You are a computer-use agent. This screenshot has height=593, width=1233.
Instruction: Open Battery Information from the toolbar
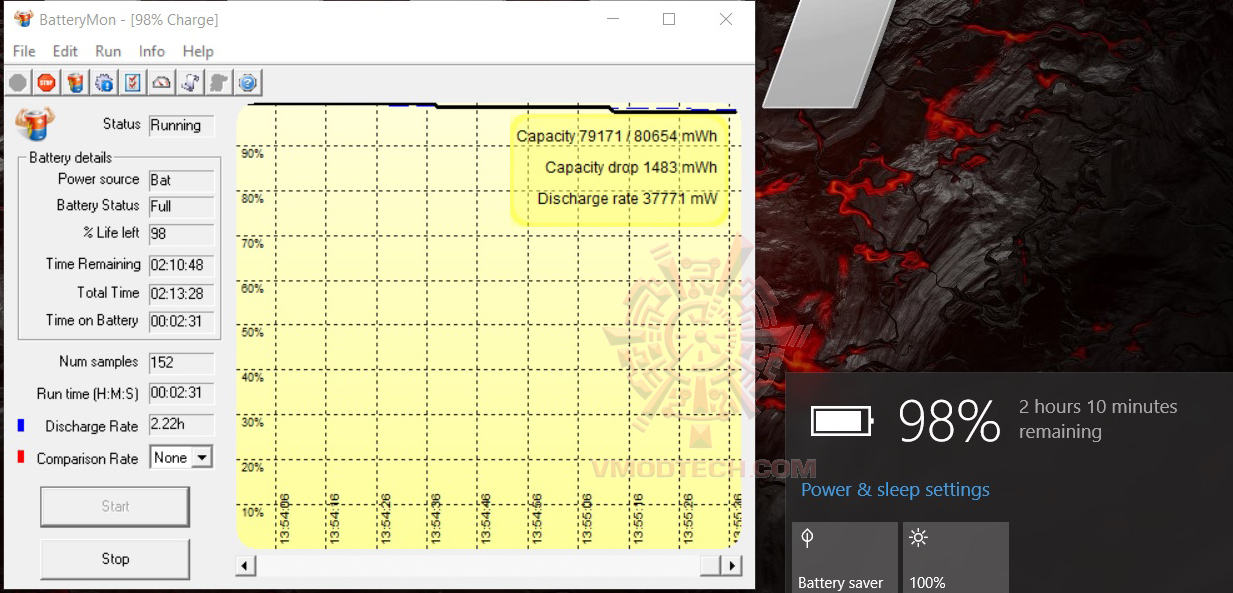click(x=75, y=82)
